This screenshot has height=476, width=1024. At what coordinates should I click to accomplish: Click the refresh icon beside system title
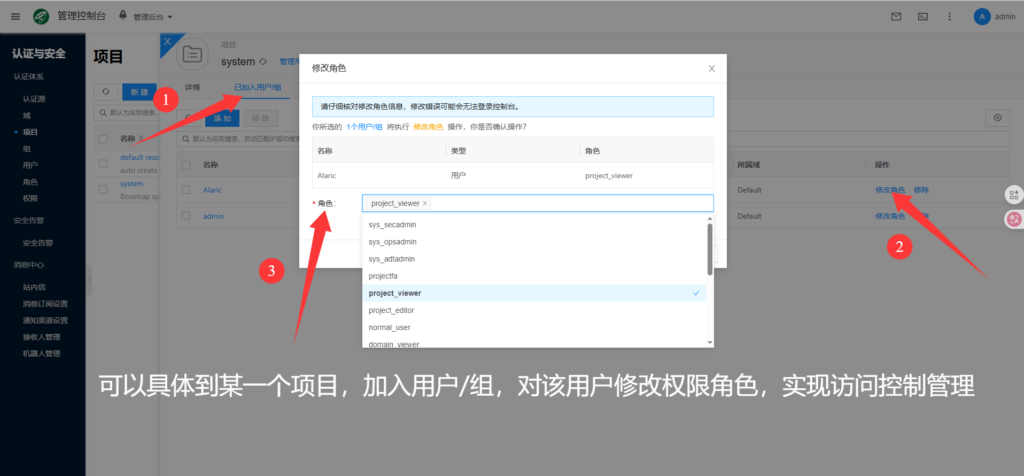(263, 62)
